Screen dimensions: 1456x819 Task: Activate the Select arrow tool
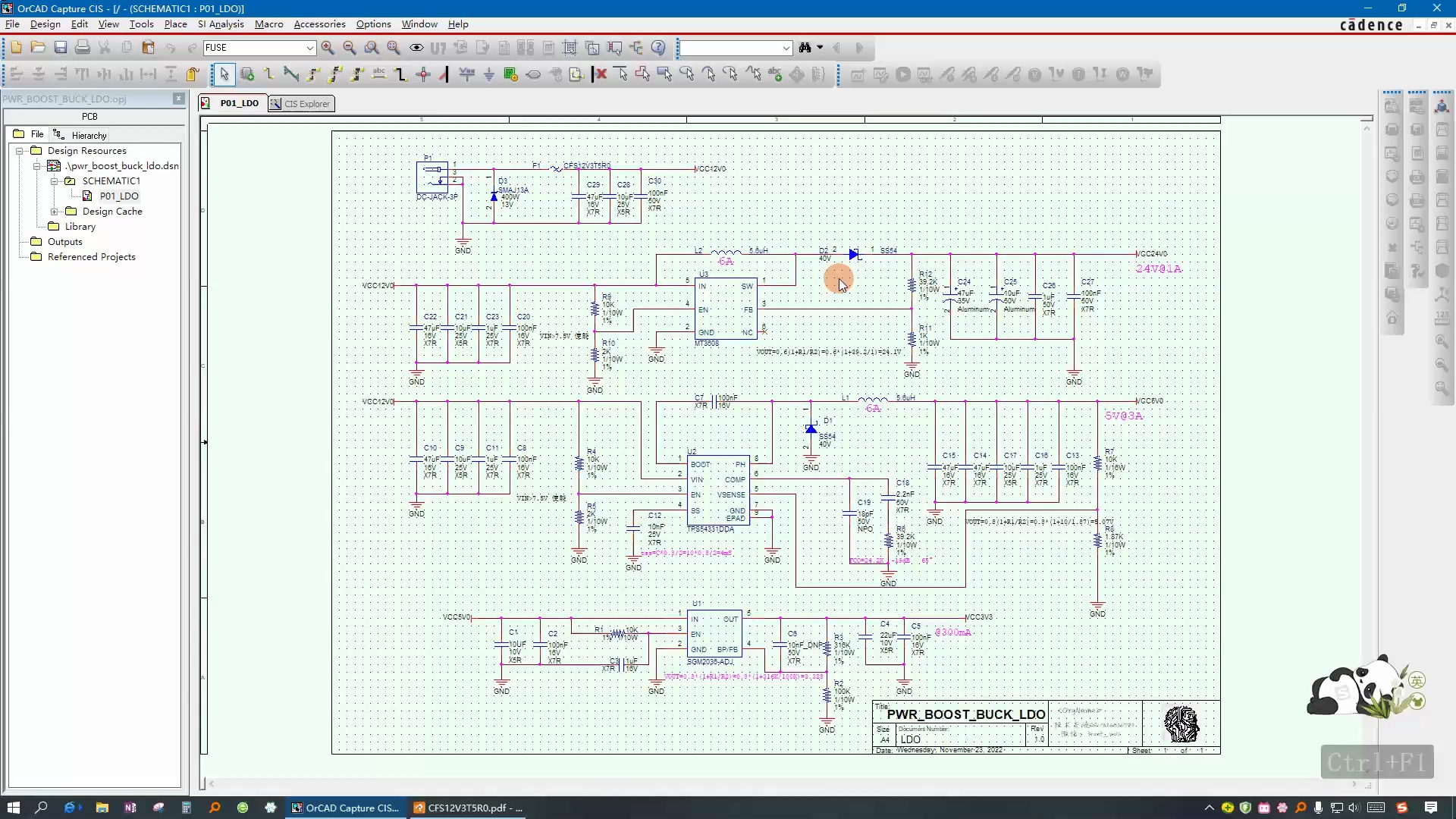click(x=224, y=74)
